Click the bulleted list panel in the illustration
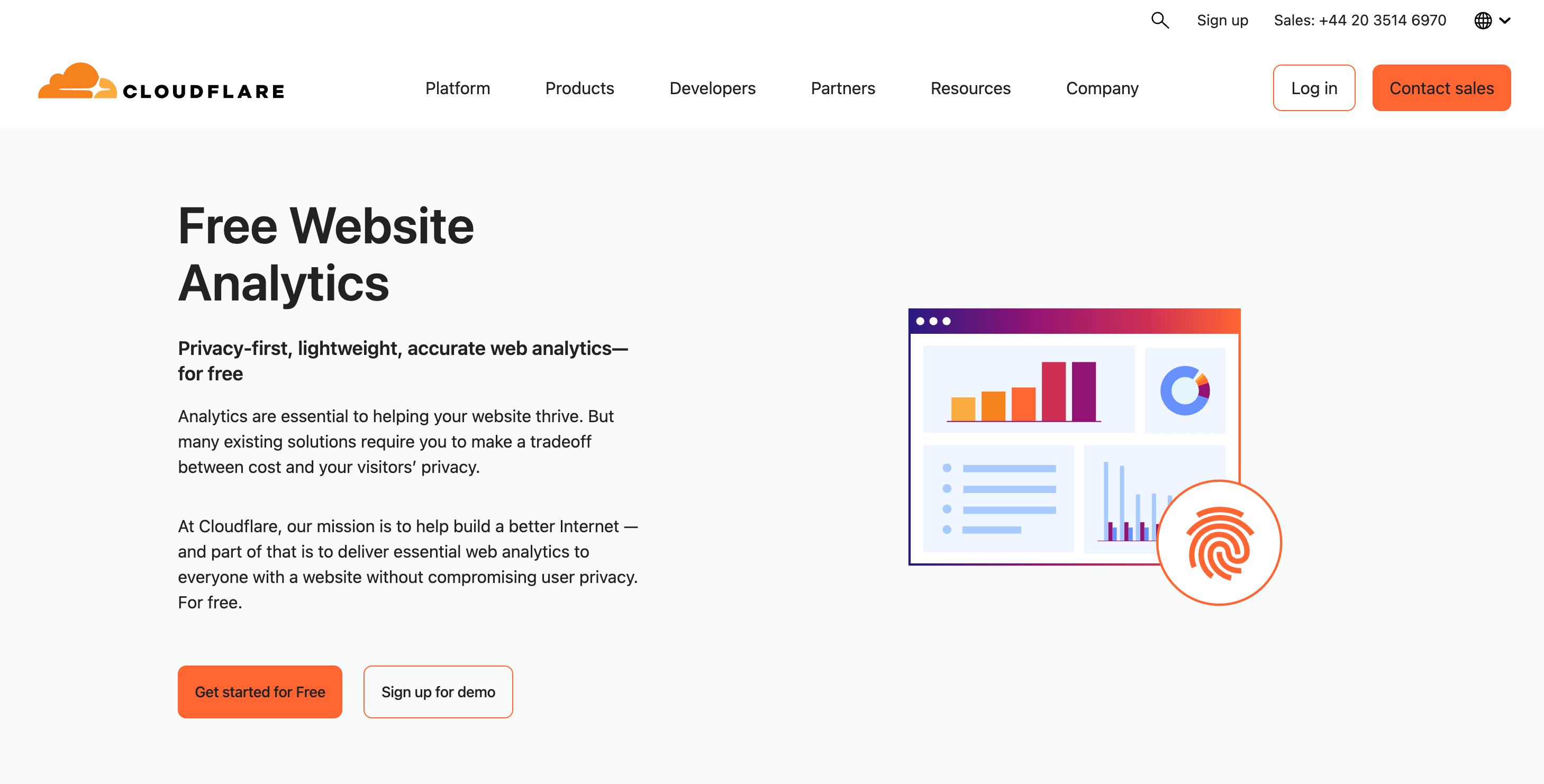This screenshot has width=1544, height=784. 998,499
